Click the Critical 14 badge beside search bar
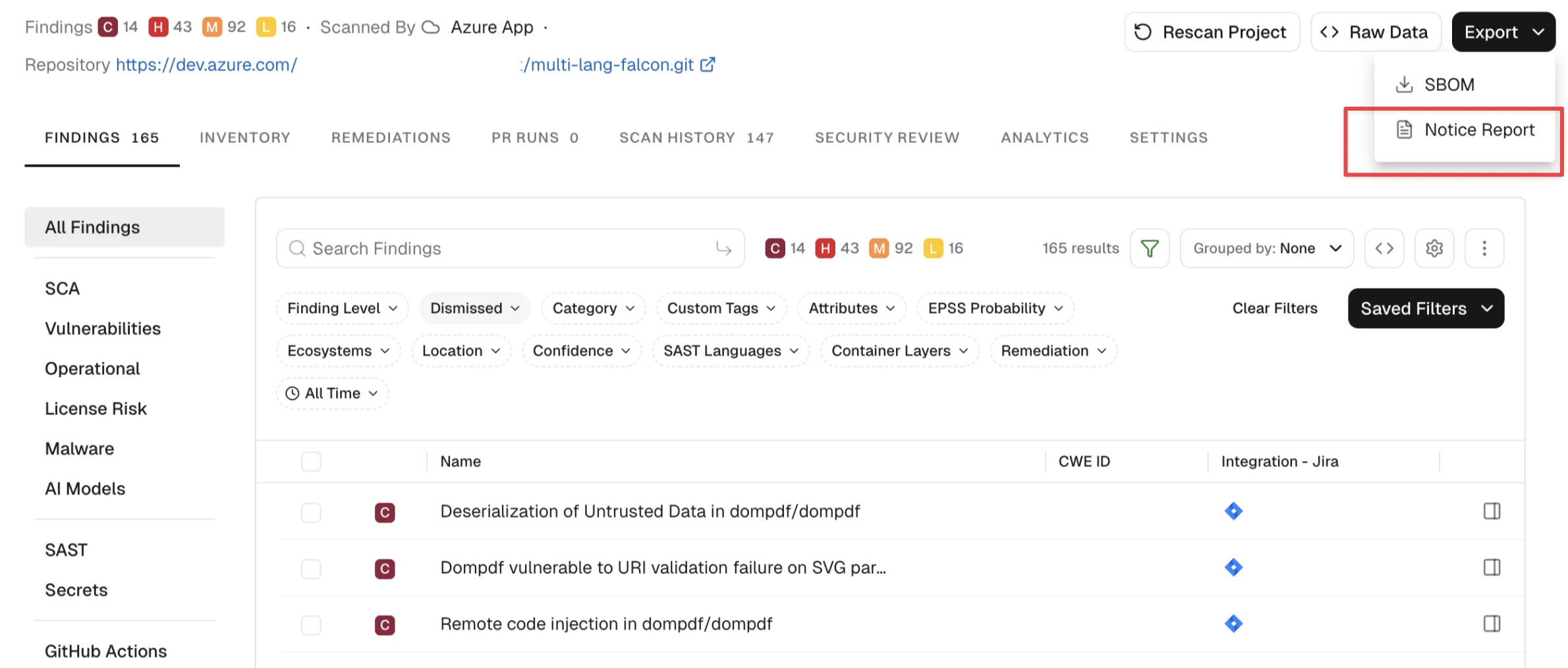Image resolution: width=1568 pixels, height=668 pixels. click(785, 248)
